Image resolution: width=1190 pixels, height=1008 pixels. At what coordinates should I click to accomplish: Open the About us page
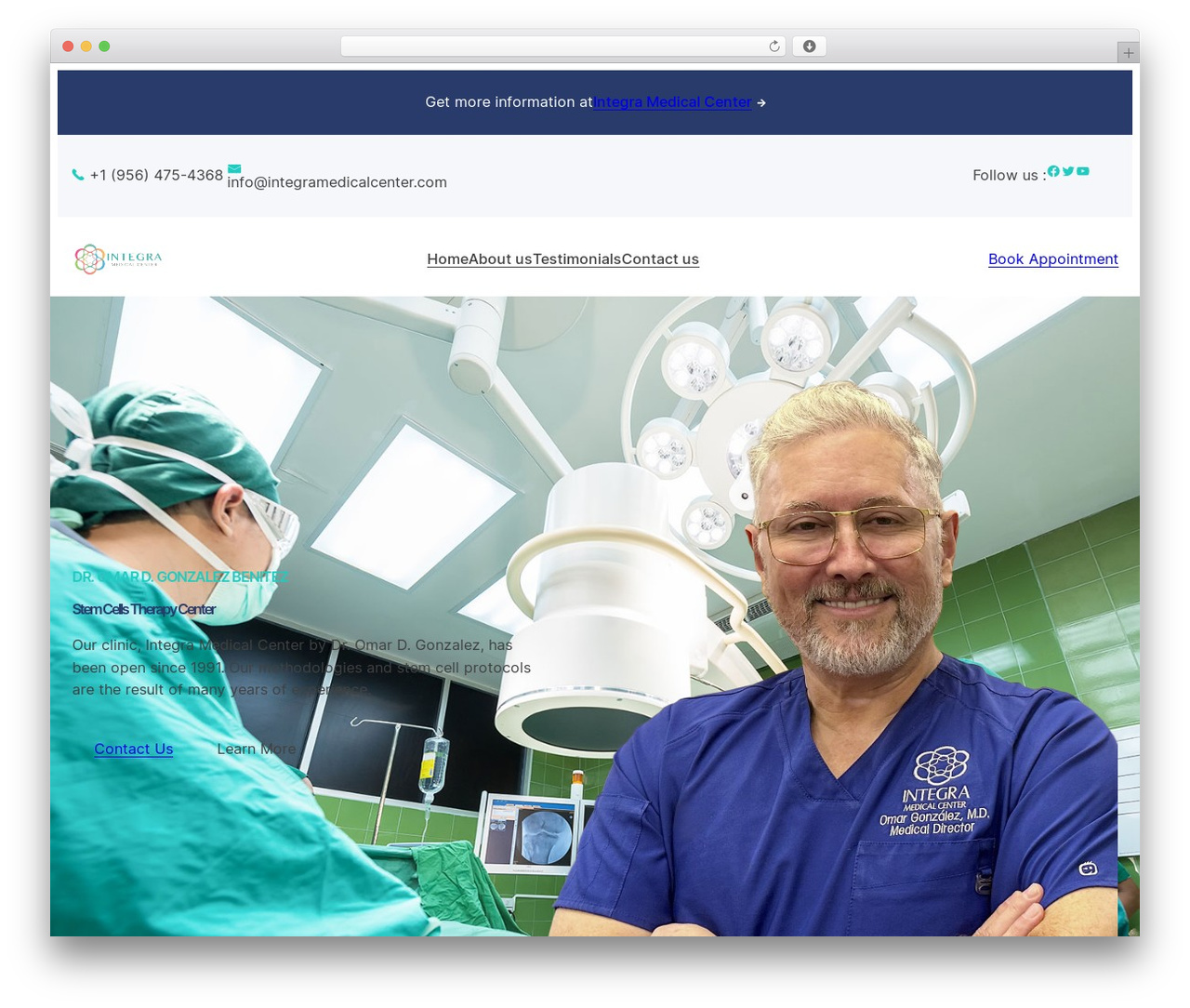click(500, 259)
